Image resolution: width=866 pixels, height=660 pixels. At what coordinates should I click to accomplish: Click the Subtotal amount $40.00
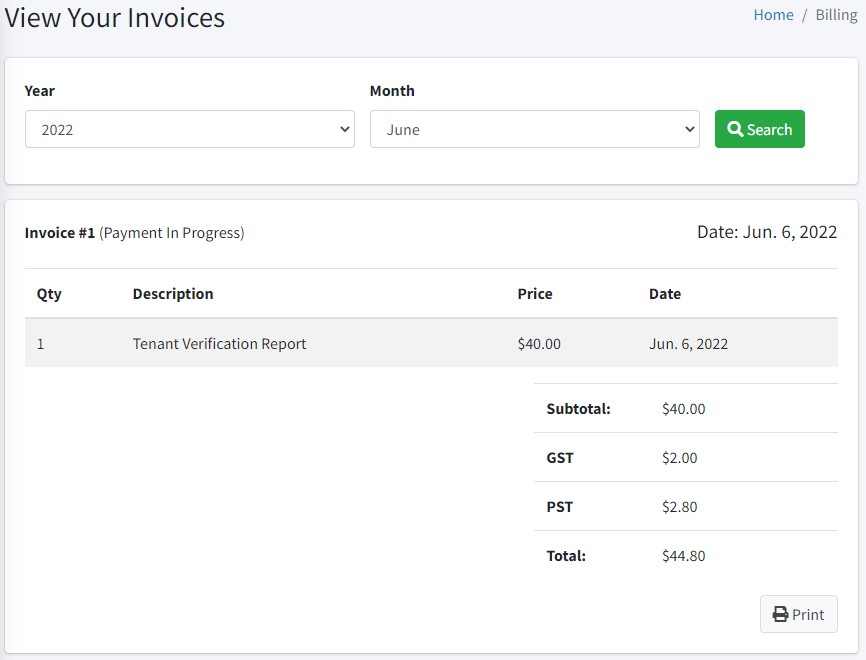pyautogui.click(x=684, y=409)
